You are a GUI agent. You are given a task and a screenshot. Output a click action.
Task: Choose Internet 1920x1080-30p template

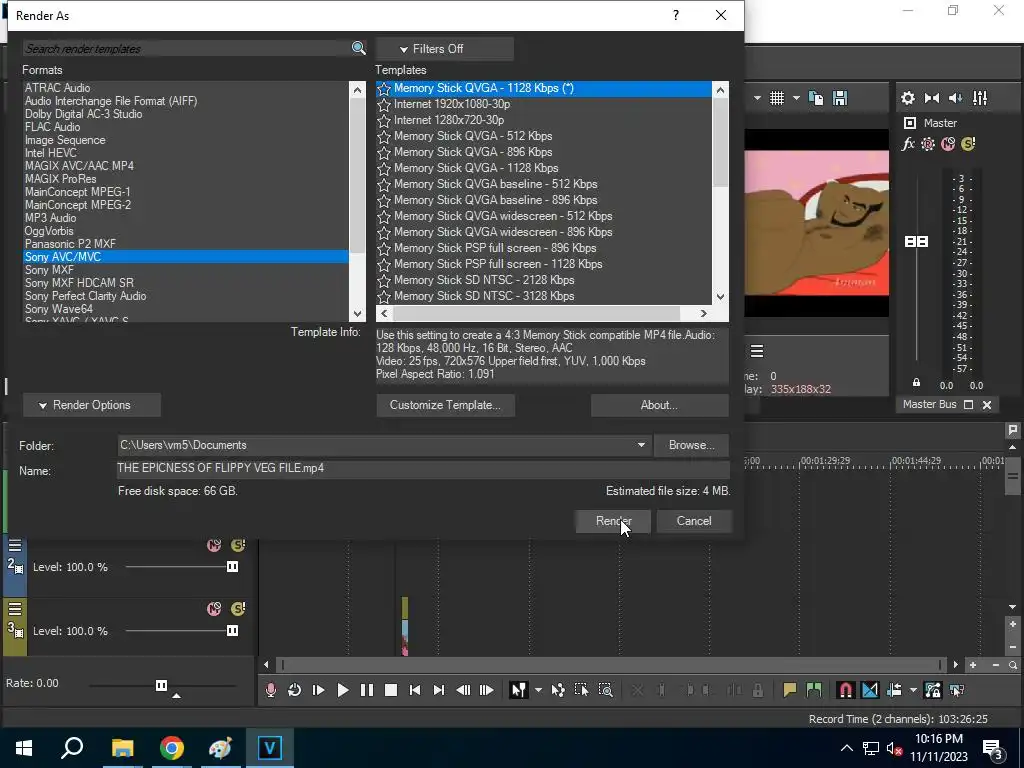(x=452, y=104)
